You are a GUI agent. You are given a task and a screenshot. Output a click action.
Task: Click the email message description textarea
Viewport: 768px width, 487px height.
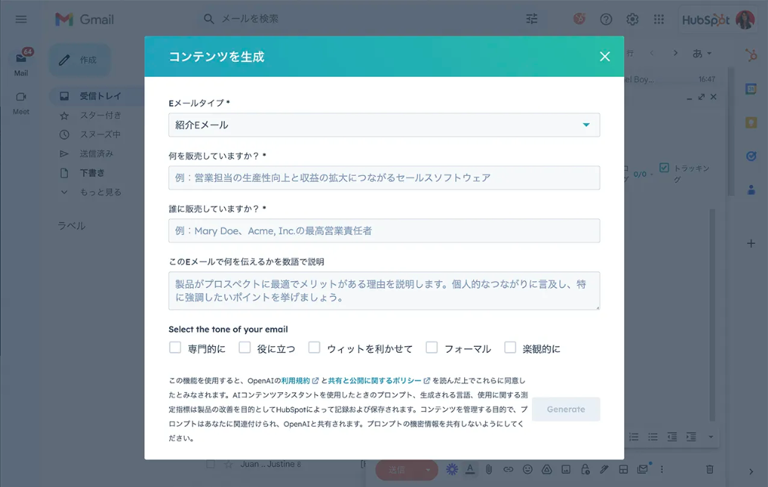(384, 291)
